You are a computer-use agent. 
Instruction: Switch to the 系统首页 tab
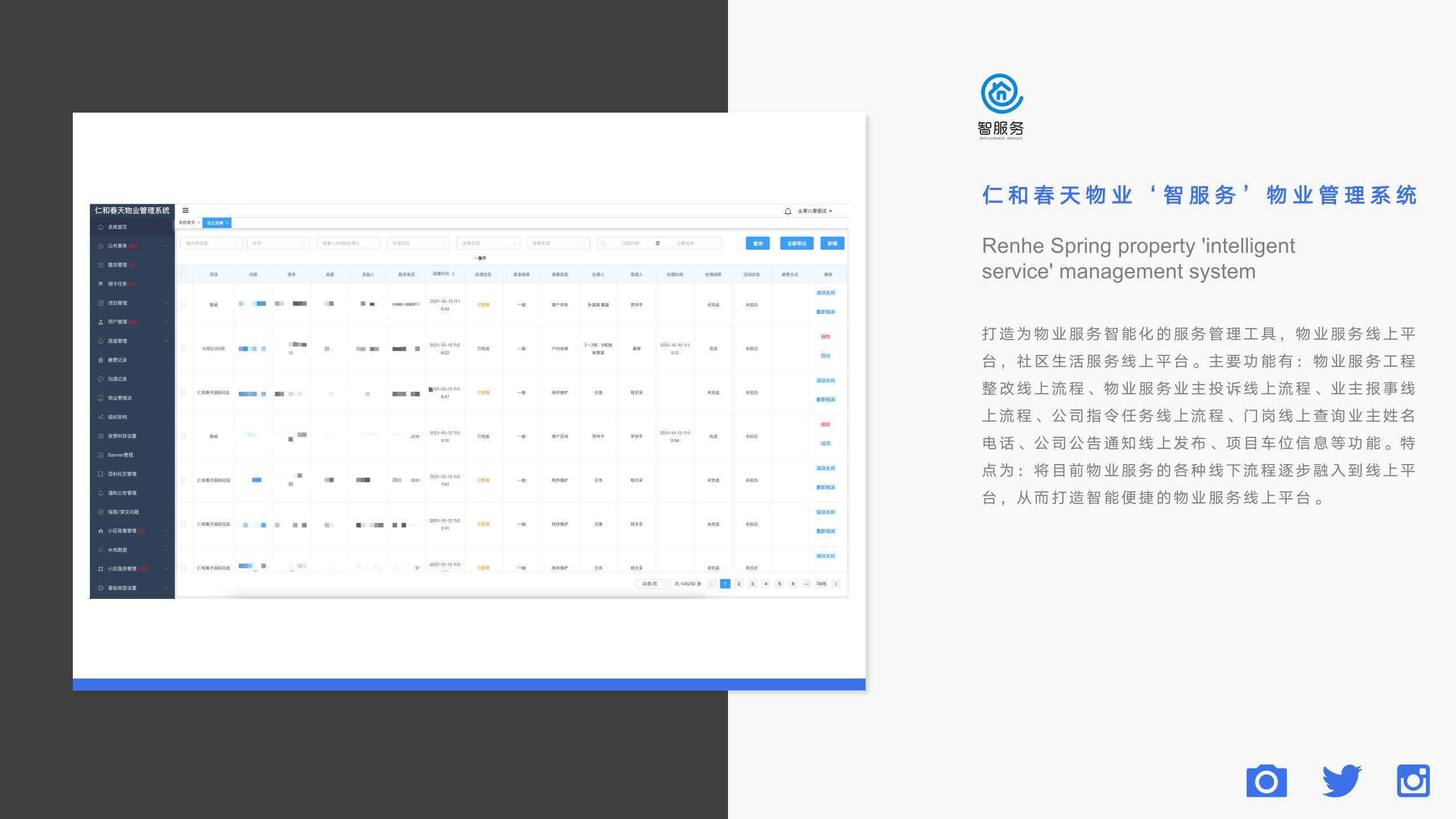(188, 222)
